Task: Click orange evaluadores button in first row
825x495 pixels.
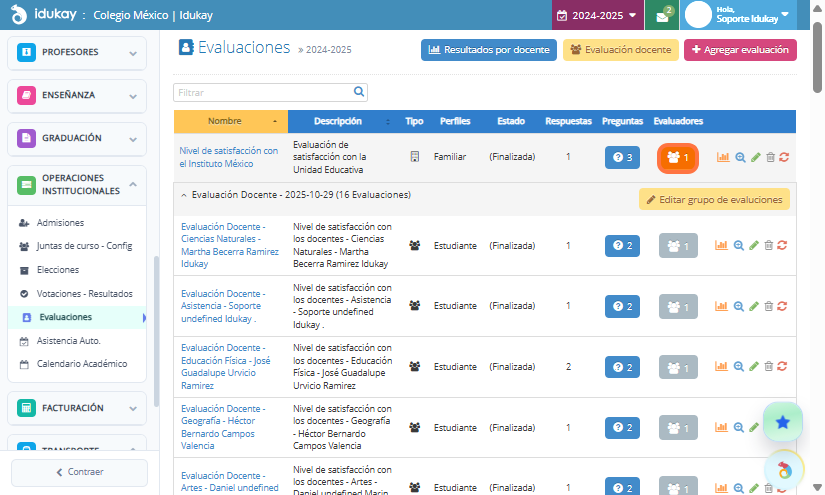Action: pyautogui.click(x=678, y=158)
